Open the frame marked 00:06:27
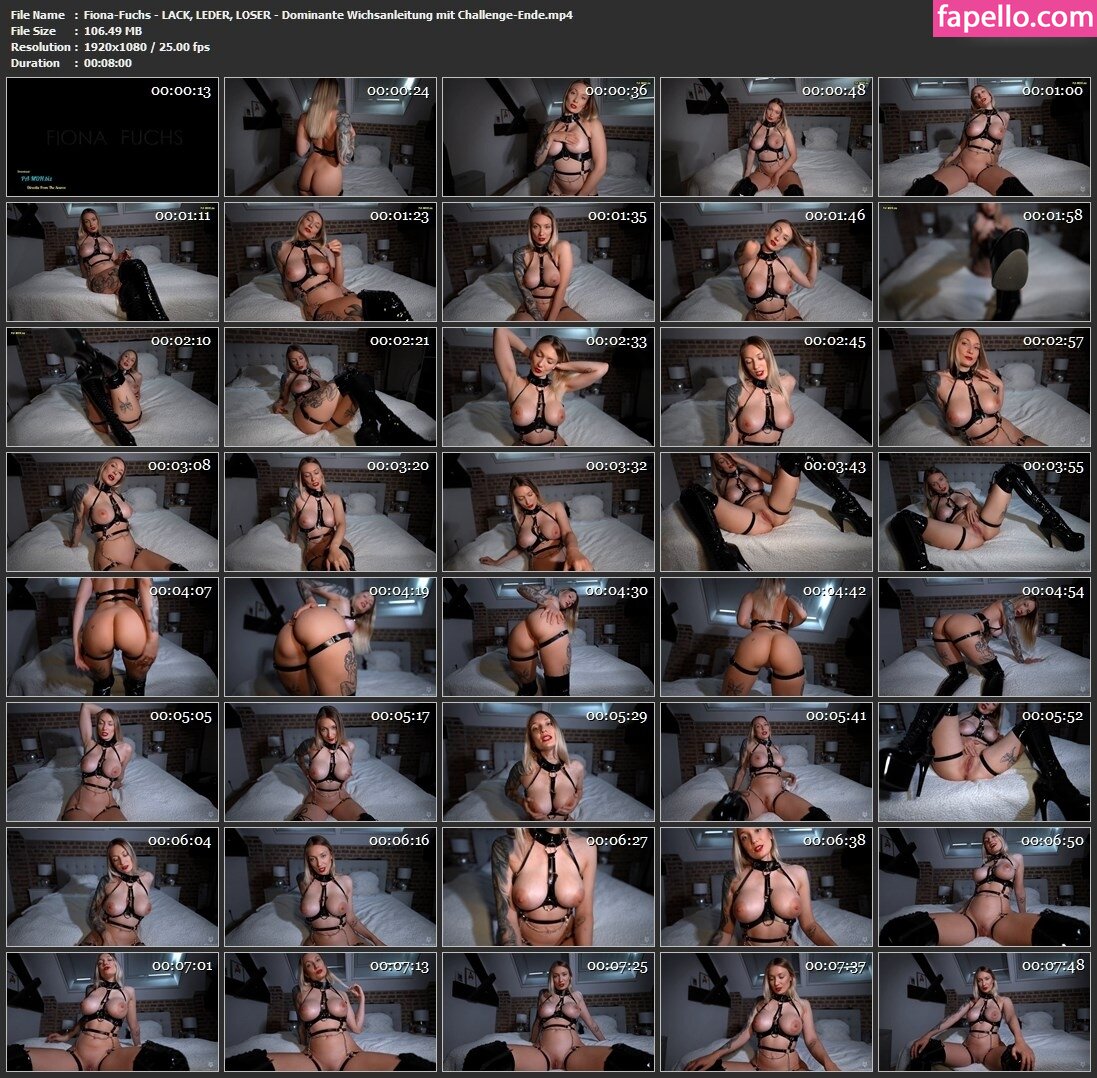The width and height of the screenshot is (1097, 1078). pyautogui.click(x=548, y=886)
